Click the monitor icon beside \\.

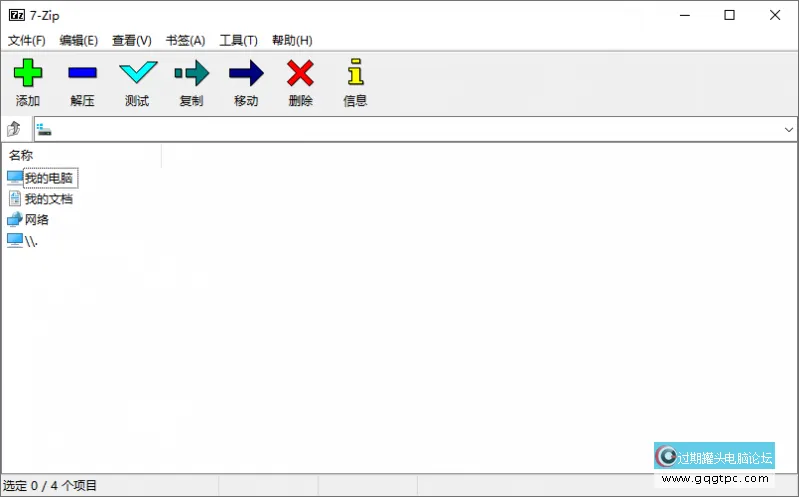(15, 241)
